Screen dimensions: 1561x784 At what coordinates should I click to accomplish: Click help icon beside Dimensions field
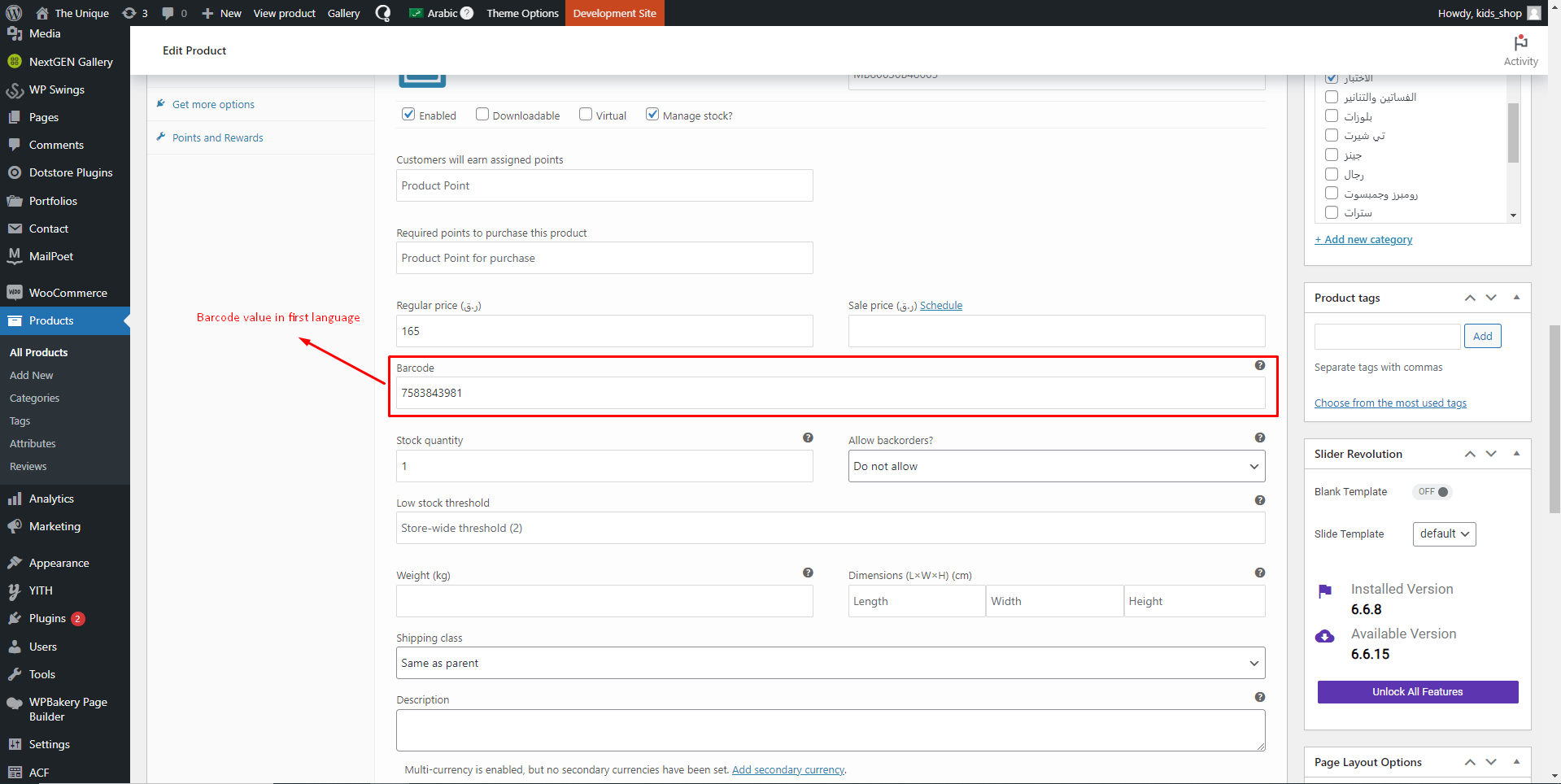point(1259,573)
